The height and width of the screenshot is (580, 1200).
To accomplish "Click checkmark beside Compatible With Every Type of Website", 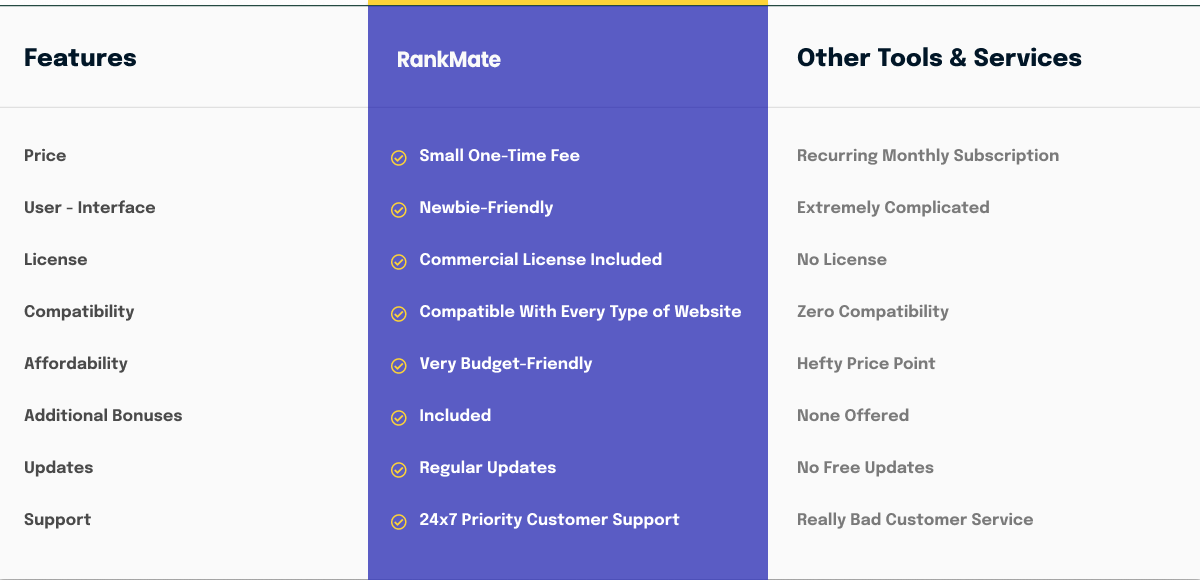I will point(398,313).
